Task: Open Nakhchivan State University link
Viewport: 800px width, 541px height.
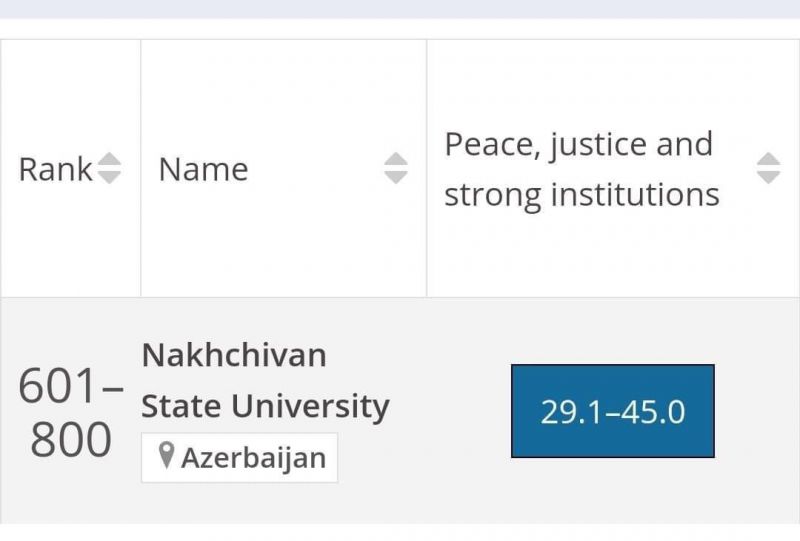Action: tap(265, 380)
